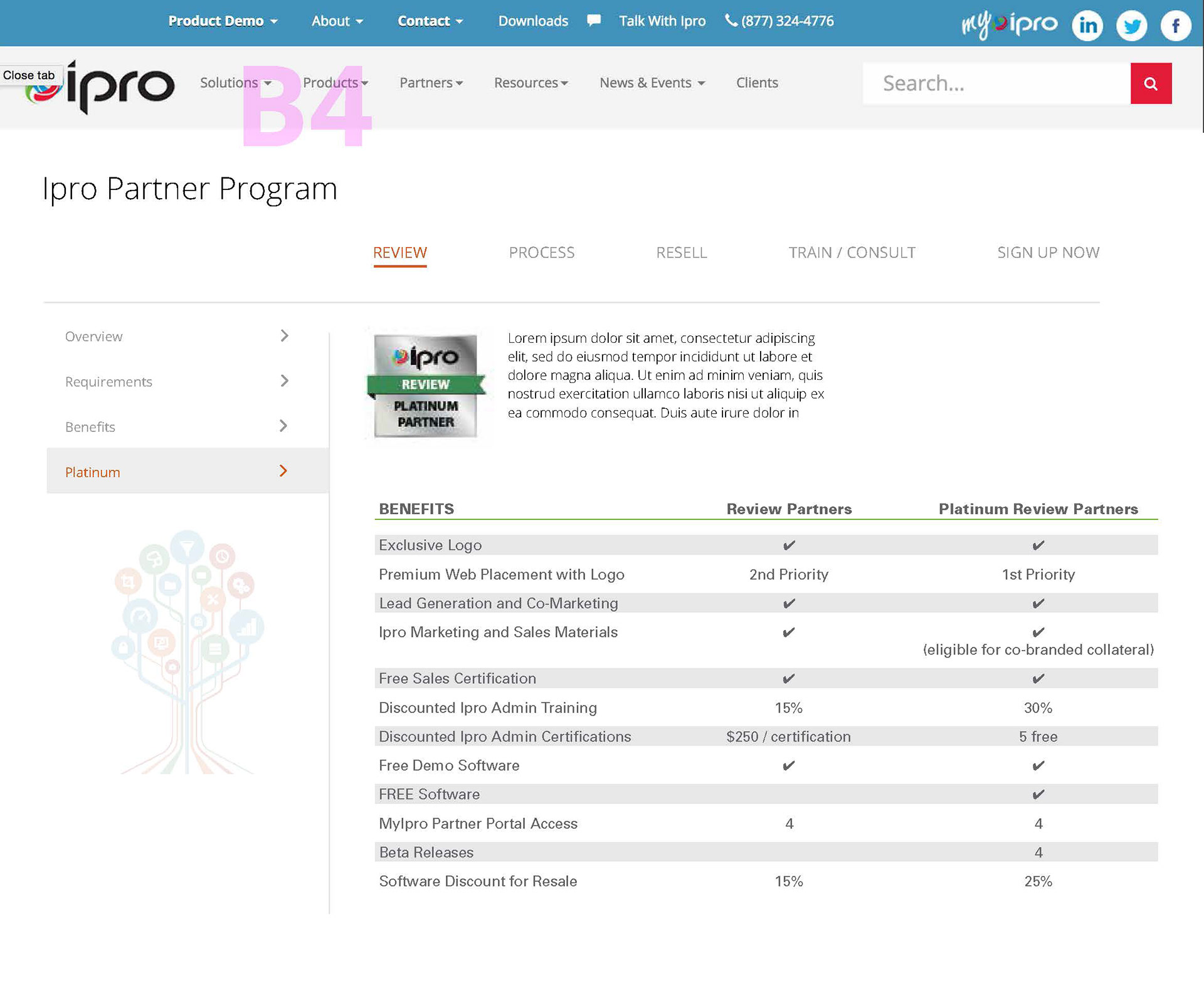
Task: Click the phone icon beside number
Action: click(731, 20)
